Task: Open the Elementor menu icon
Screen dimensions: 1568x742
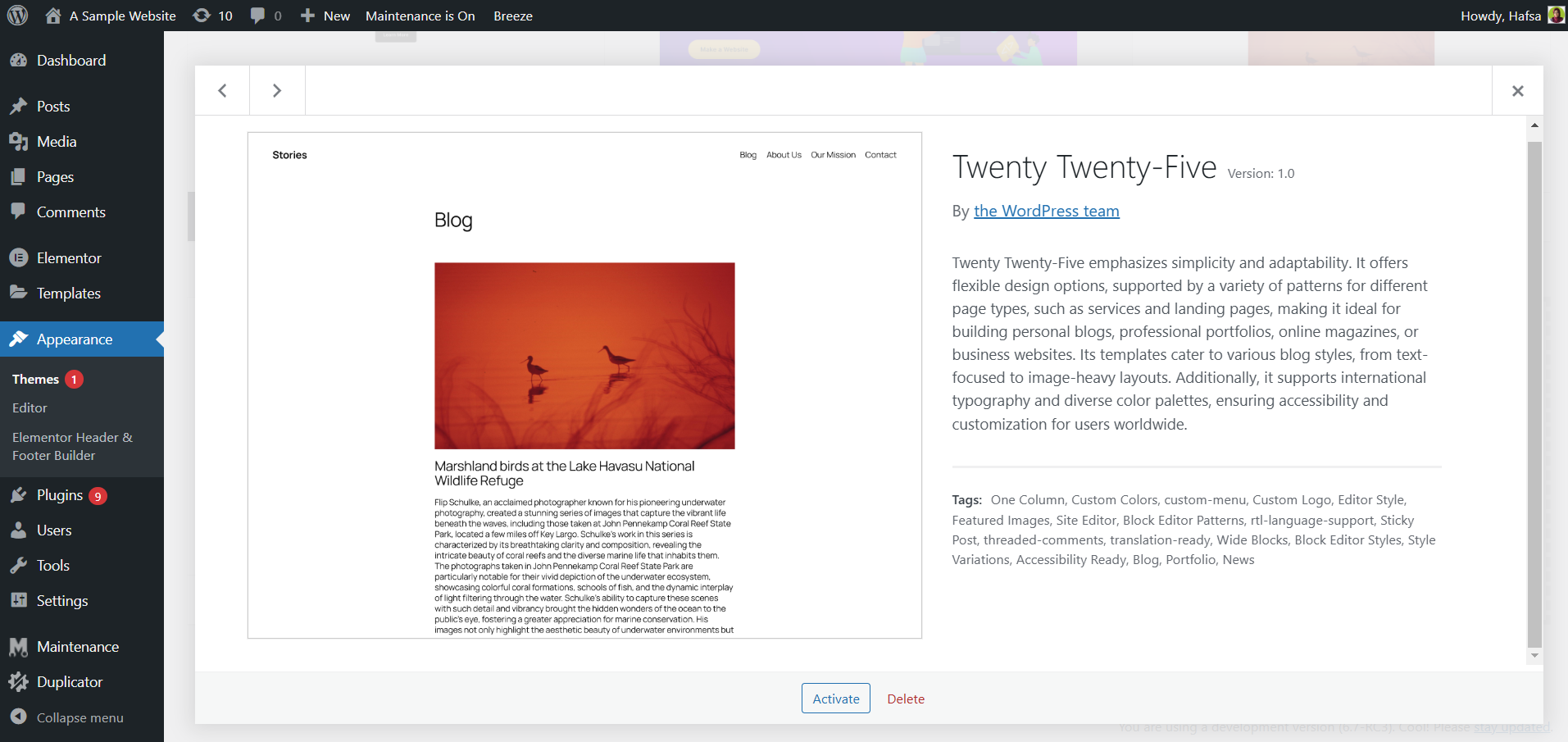Action: pyautogui.click(x=20, y=257)
